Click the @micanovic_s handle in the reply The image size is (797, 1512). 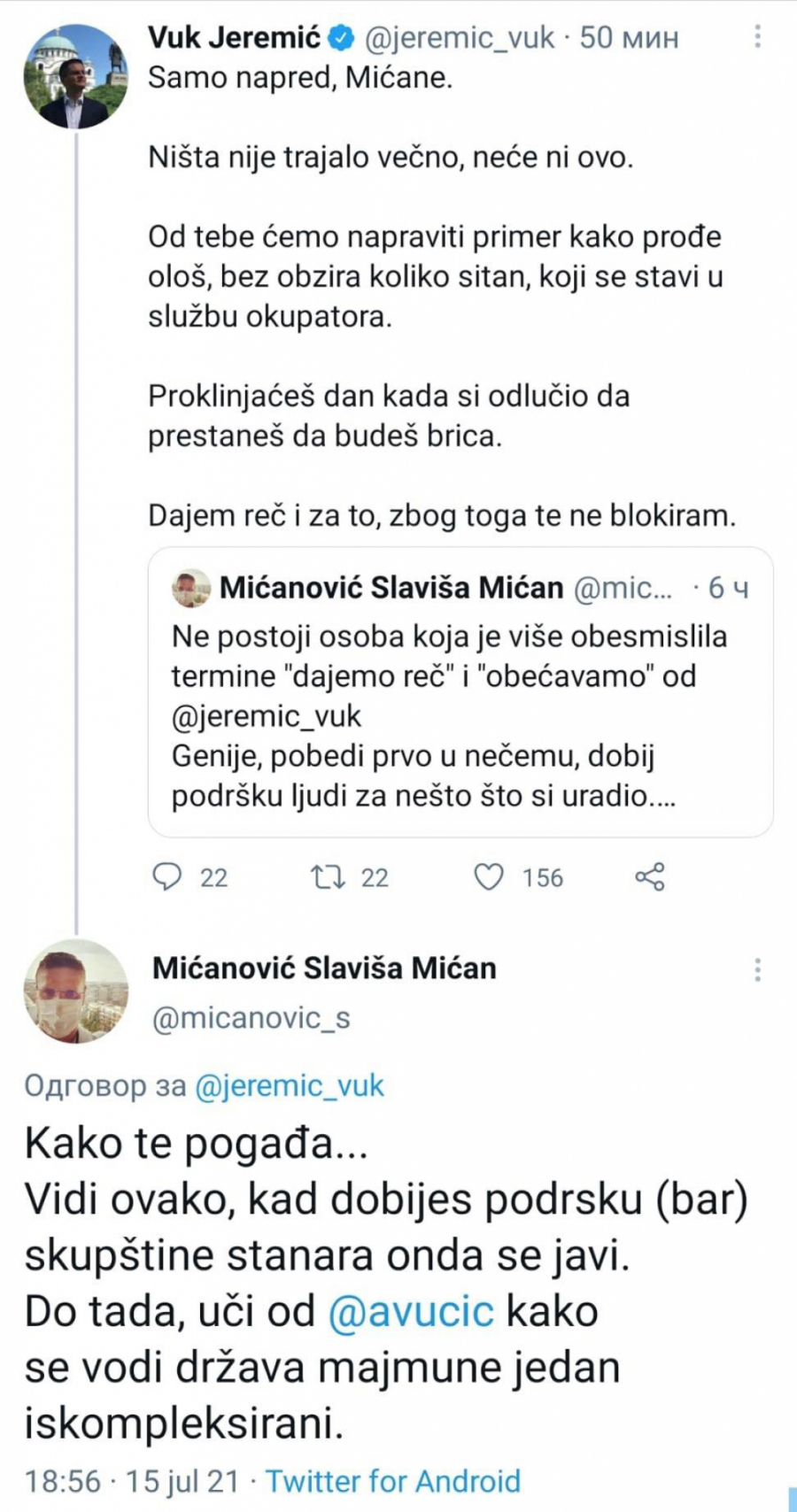pyautogui.click(x=251, y=1018)
